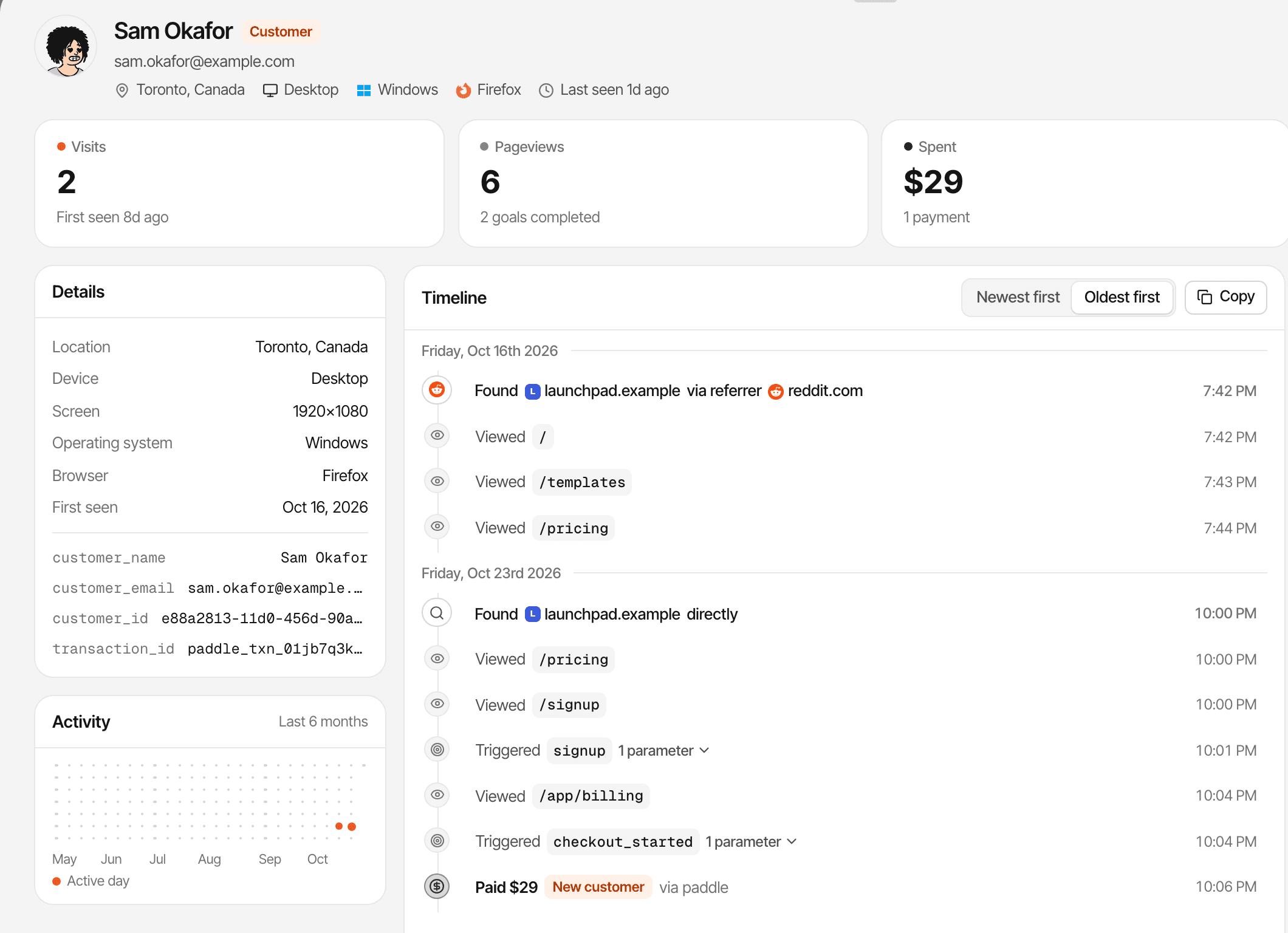
Task: Click the launchpad.example site icon in Oct 16th entry
Action: coord(532,391)
